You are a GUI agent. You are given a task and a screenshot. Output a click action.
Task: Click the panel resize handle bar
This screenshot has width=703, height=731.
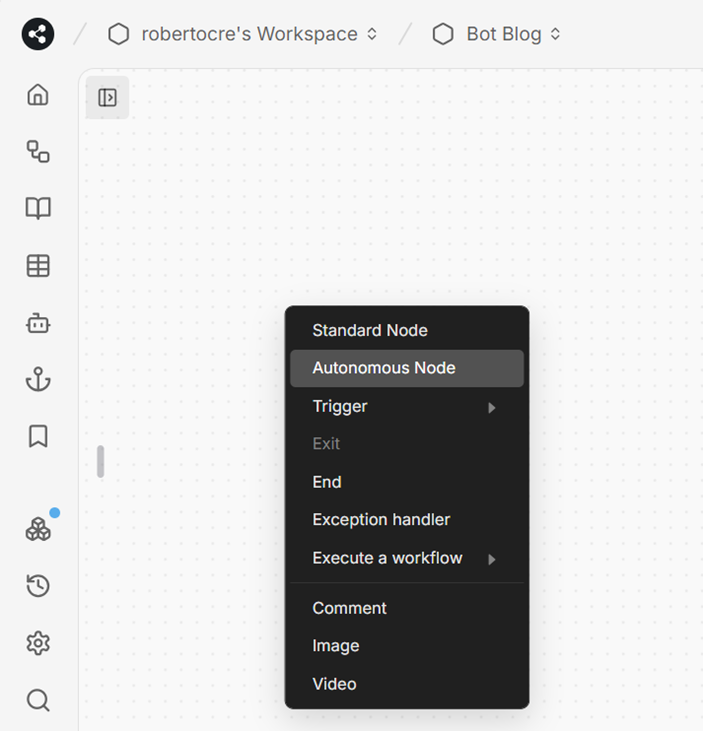[x=100, y=462]
